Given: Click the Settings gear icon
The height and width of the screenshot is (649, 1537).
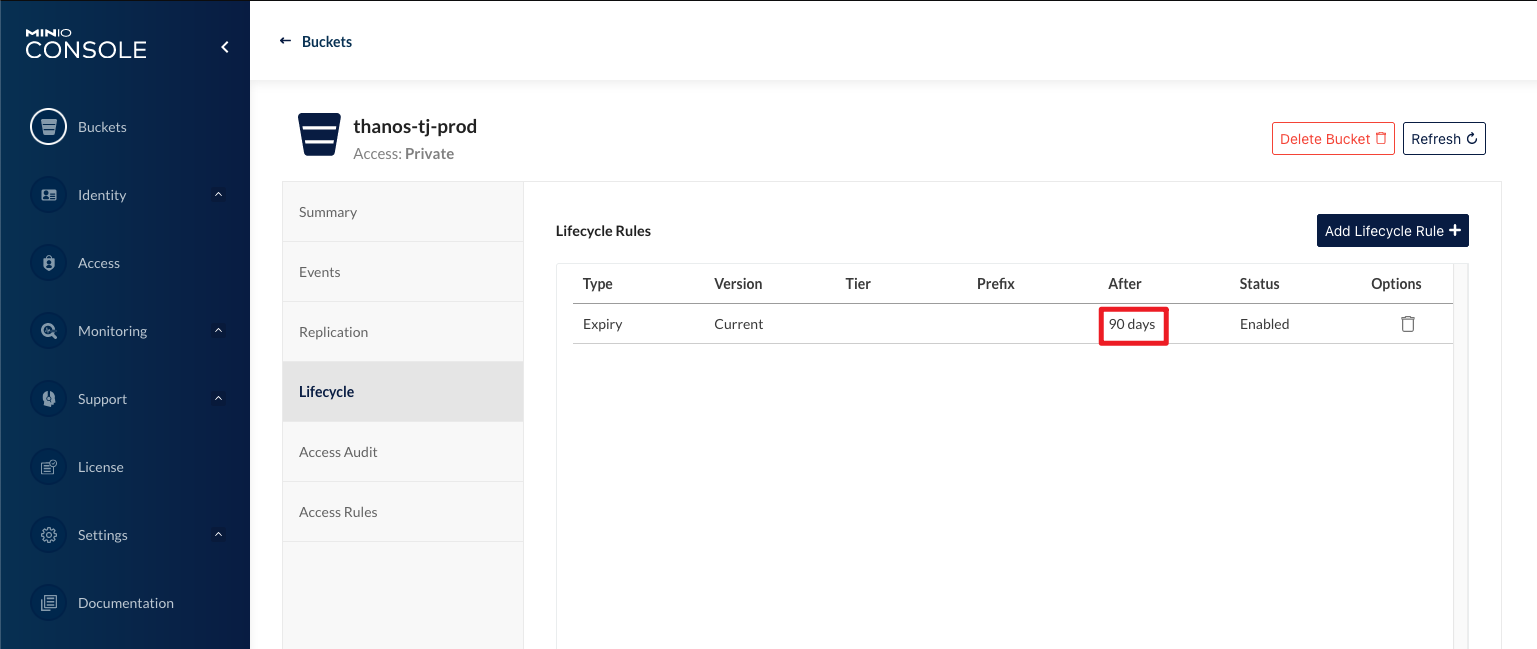Looking at the screenshot, I should [48, 535].
